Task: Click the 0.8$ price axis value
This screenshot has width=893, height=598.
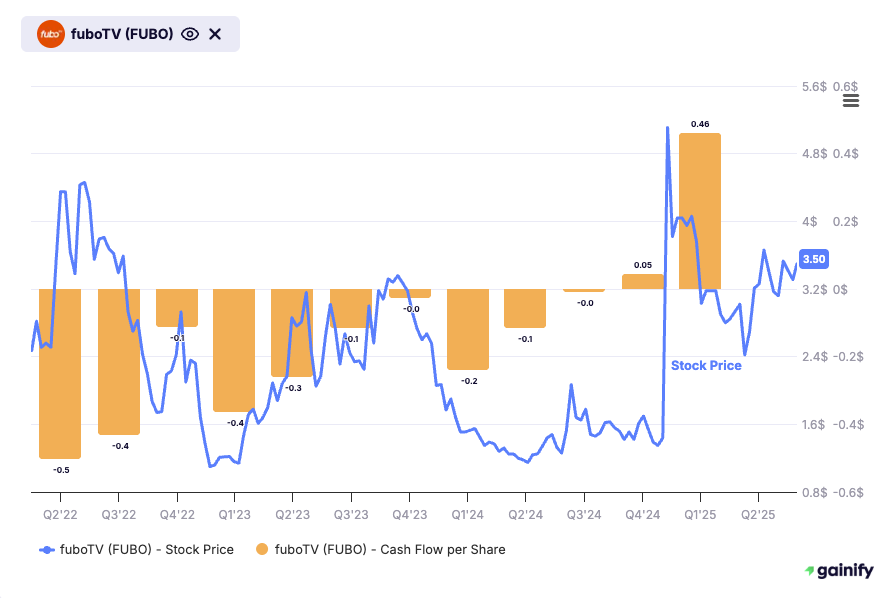Action: (814, 492)
